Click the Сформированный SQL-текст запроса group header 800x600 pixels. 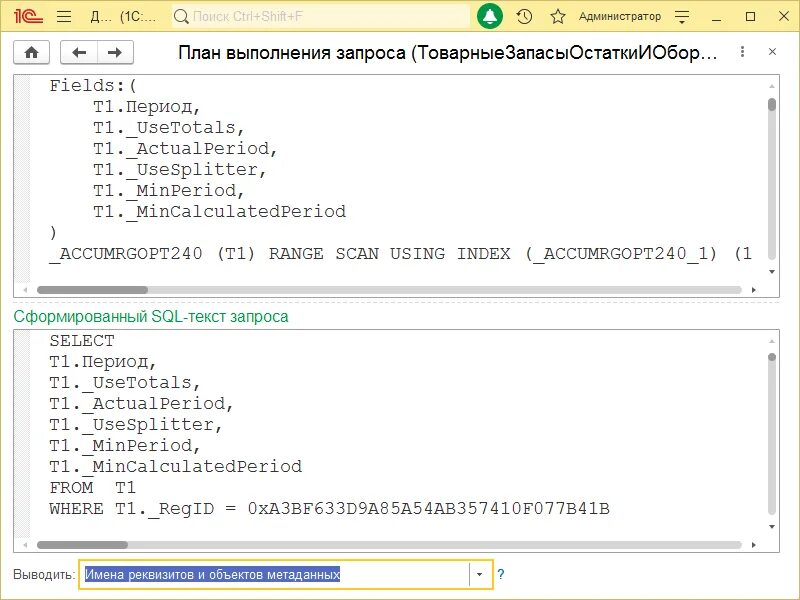click(x=151, y=316)
